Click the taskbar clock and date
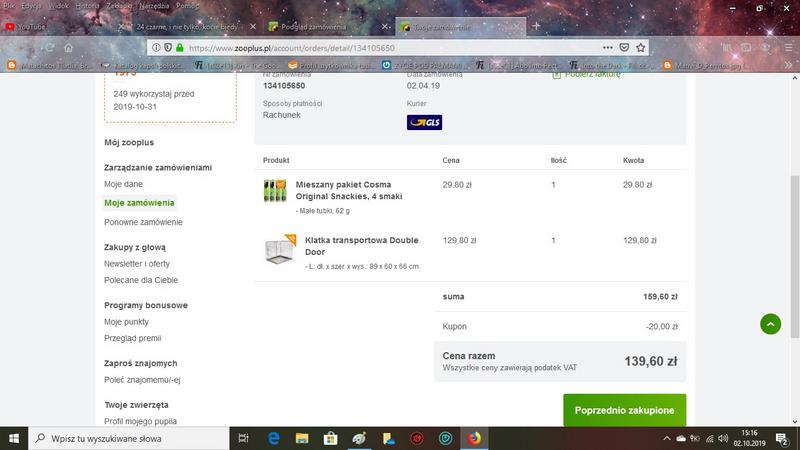The width and height of the screenshot is (800, 450). pyautogui.click(x=749, y=438)
